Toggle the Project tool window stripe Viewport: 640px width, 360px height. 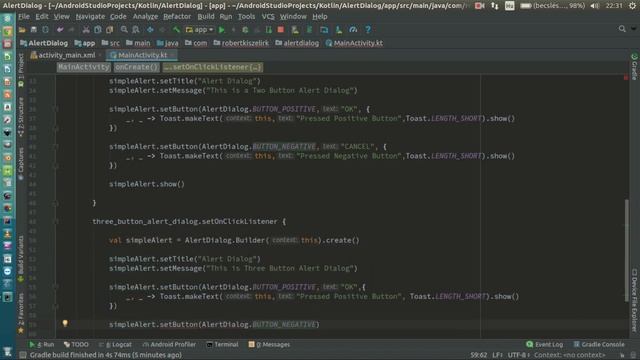[x=21, y=70]
